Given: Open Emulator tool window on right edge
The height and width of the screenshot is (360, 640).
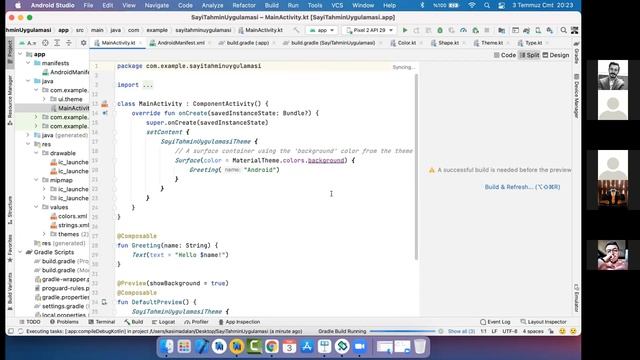Looking at the screenshot, I should click(x=576, y=298).
